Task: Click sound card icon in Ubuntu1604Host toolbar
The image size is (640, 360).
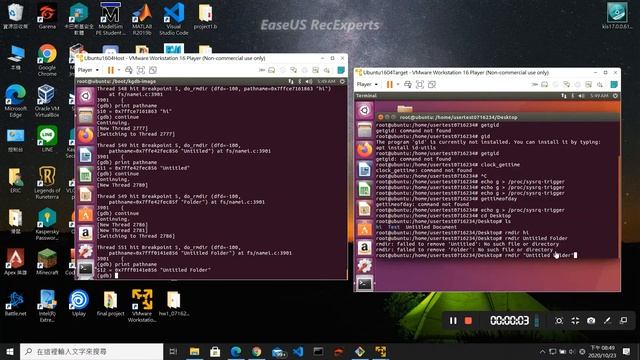Action: click(327, 70)
